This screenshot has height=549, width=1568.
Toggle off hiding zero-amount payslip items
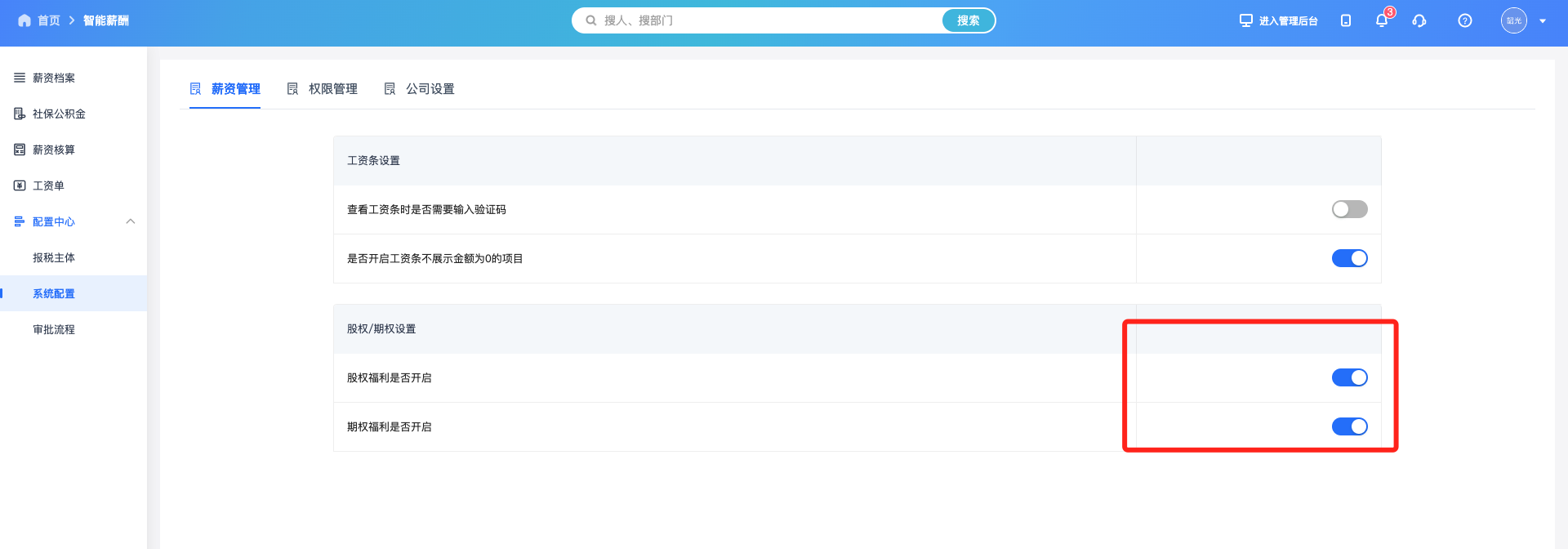click(1349, 258)
